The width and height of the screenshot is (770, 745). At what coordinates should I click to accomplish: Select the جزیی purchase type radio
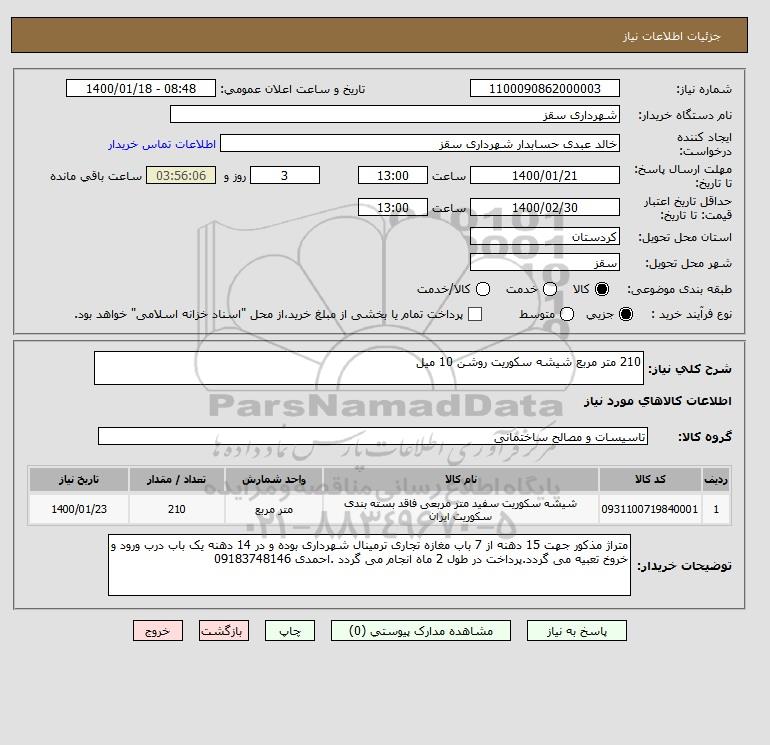pos(626,314)
